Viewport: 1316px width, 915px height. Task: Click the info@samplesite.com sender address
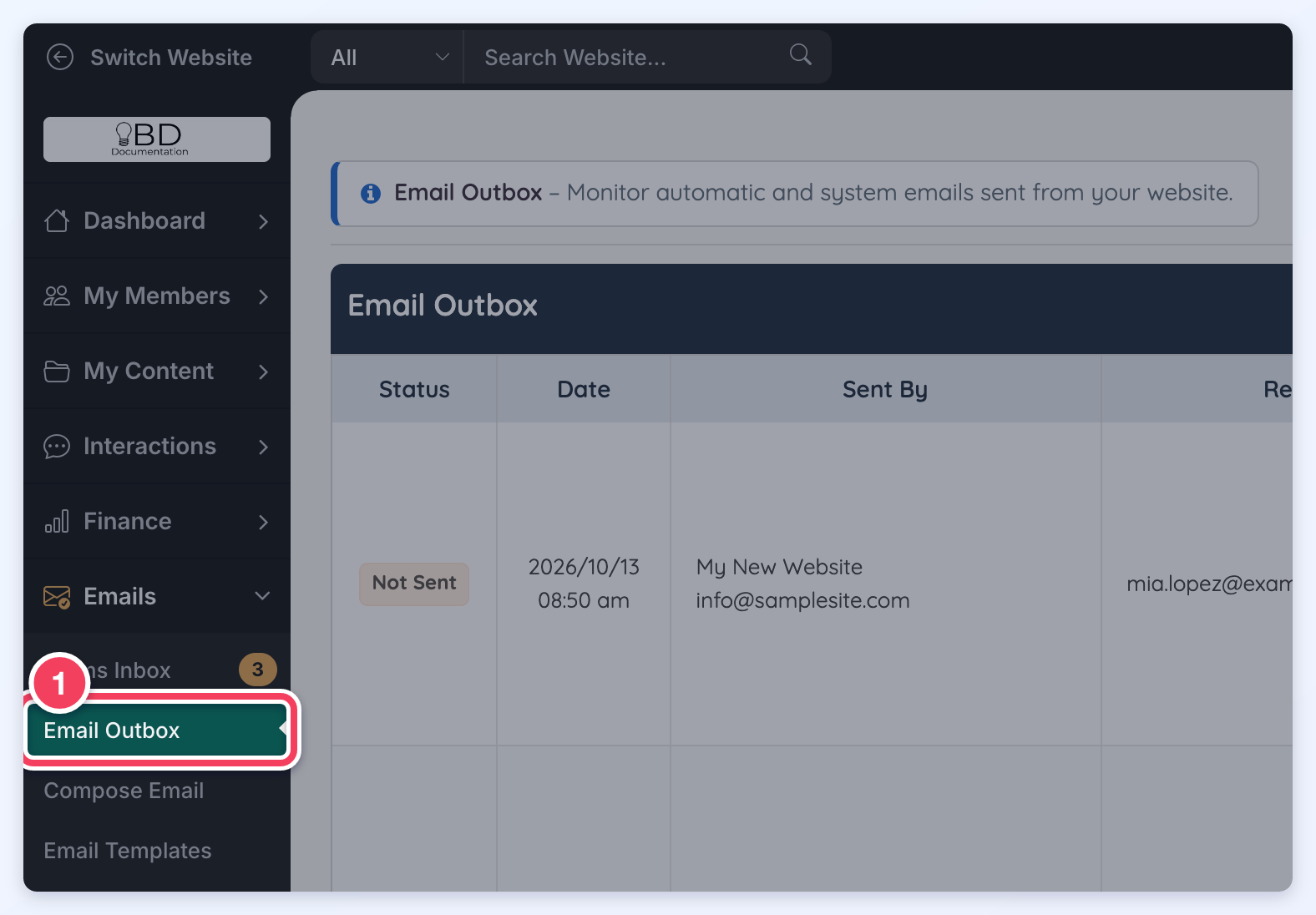(802, 600)
